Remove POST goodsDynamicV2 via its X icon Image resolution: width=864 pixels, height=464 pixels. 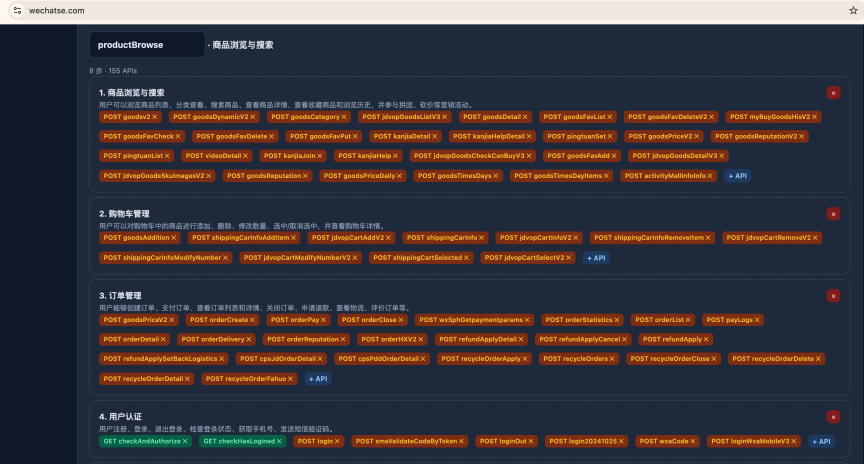coord(252,117)
